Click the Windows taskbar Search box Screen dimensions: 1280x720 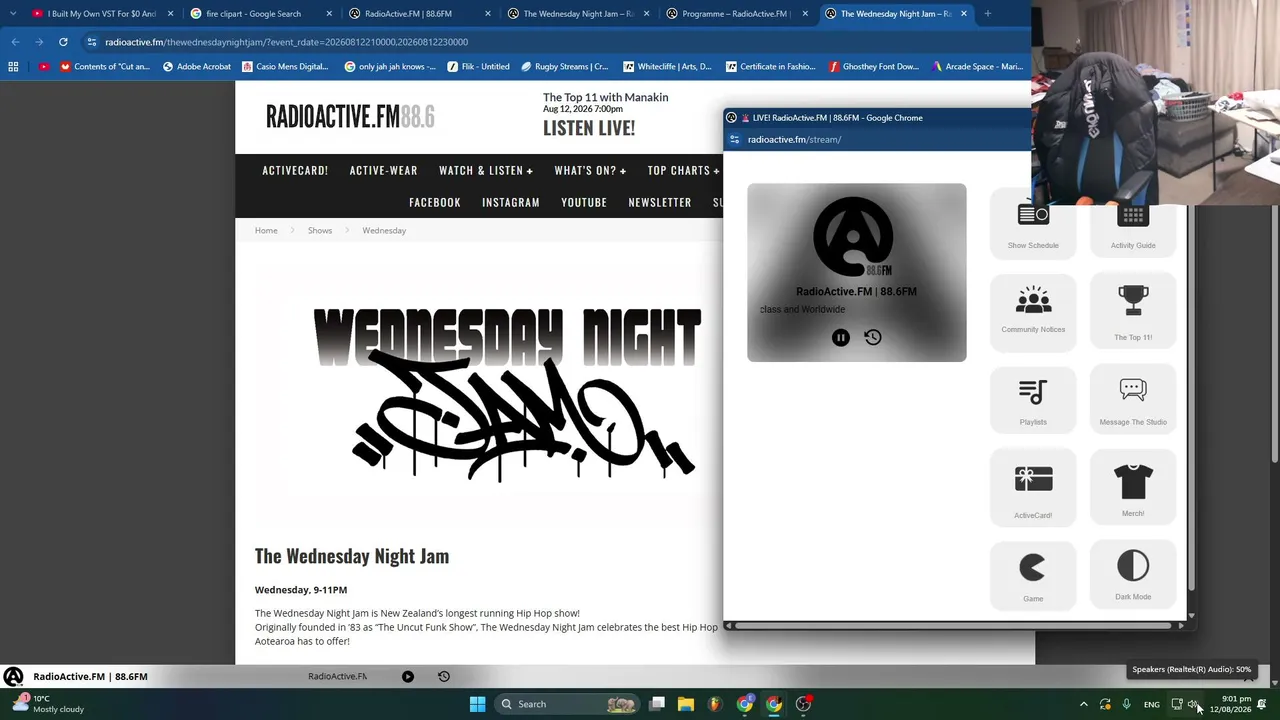tap(567, 704)
